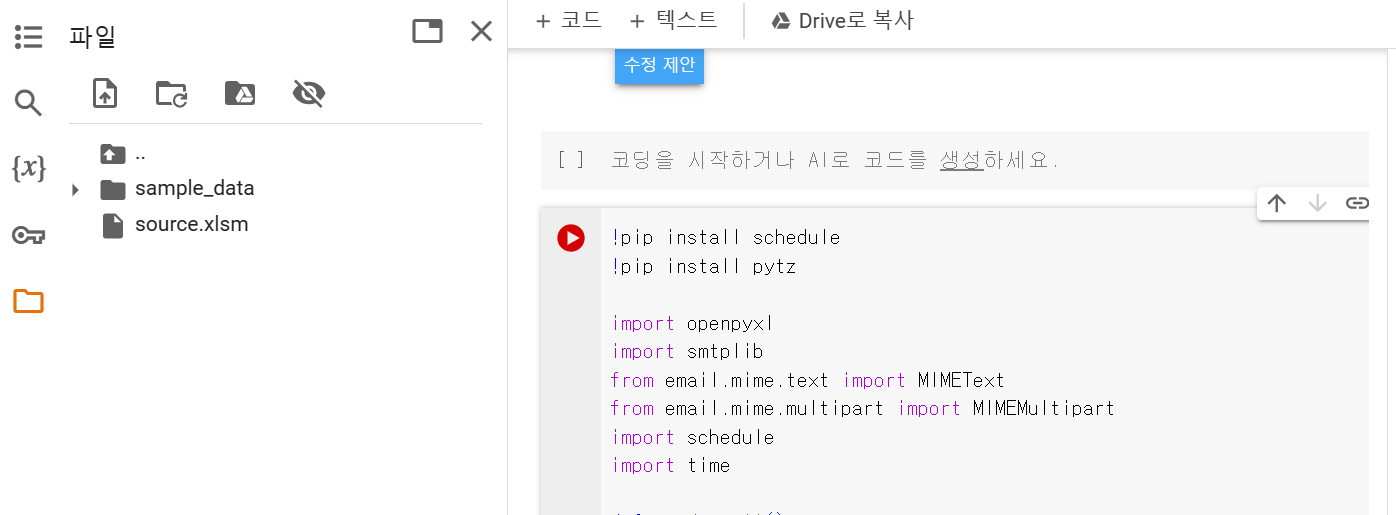Upload a file to session storage
This screenshot has height=515, width=1396.
[x=105, y=94]
